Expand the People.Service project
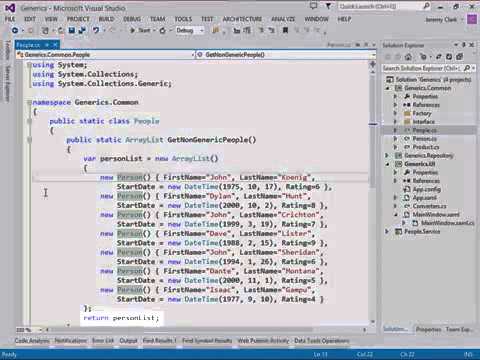 point(388,231)
